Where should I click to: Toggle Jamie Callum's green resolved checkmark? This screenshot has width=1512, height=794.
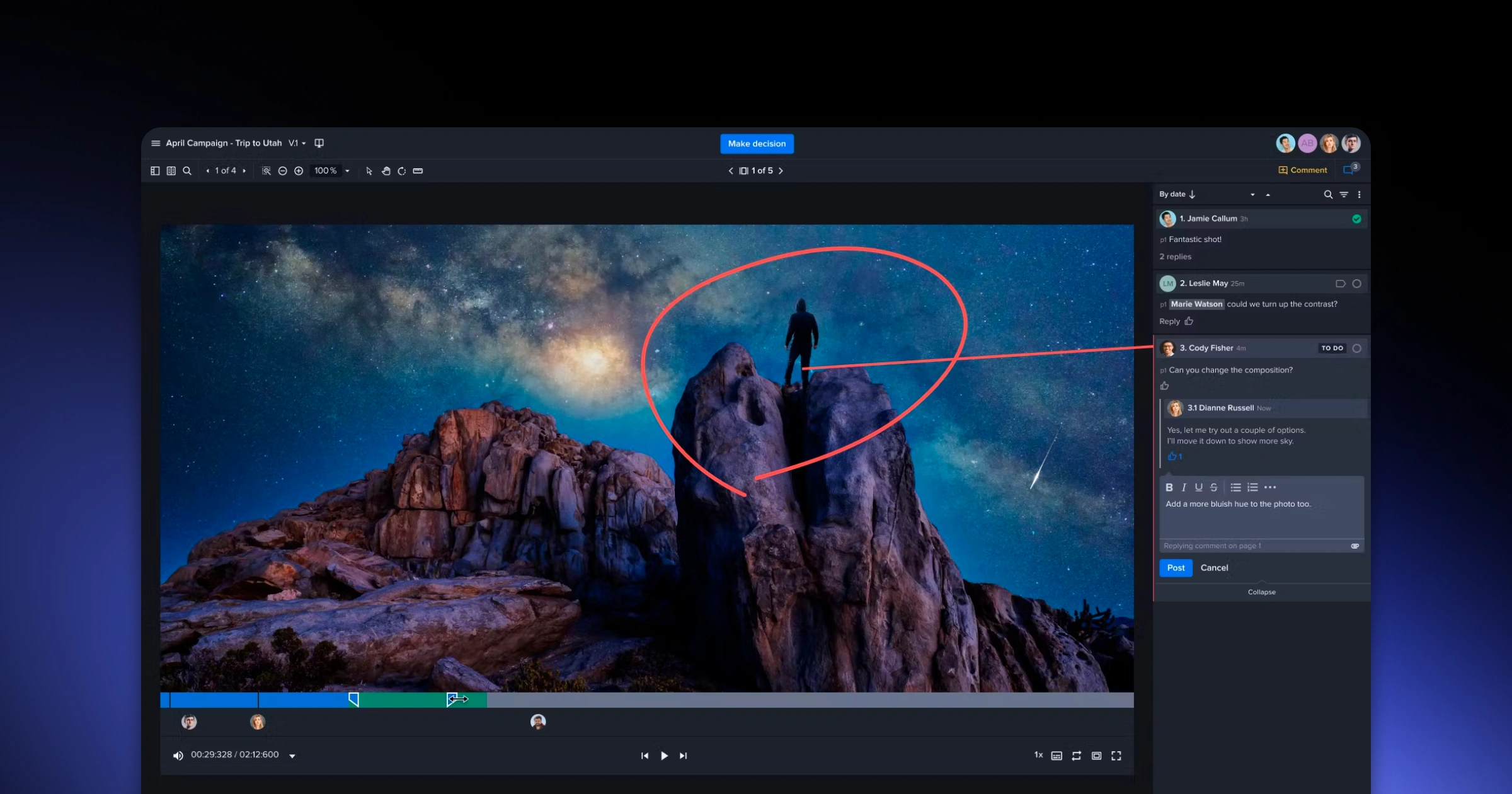tap(1356, 219)
